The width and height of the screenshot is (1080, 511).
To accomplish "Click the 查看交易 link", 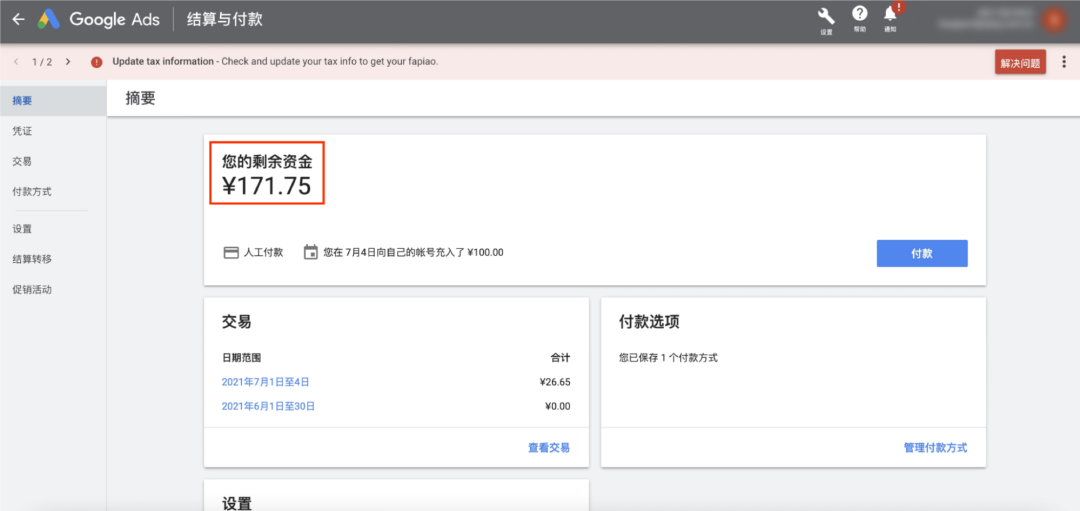I will pos(549,448).
